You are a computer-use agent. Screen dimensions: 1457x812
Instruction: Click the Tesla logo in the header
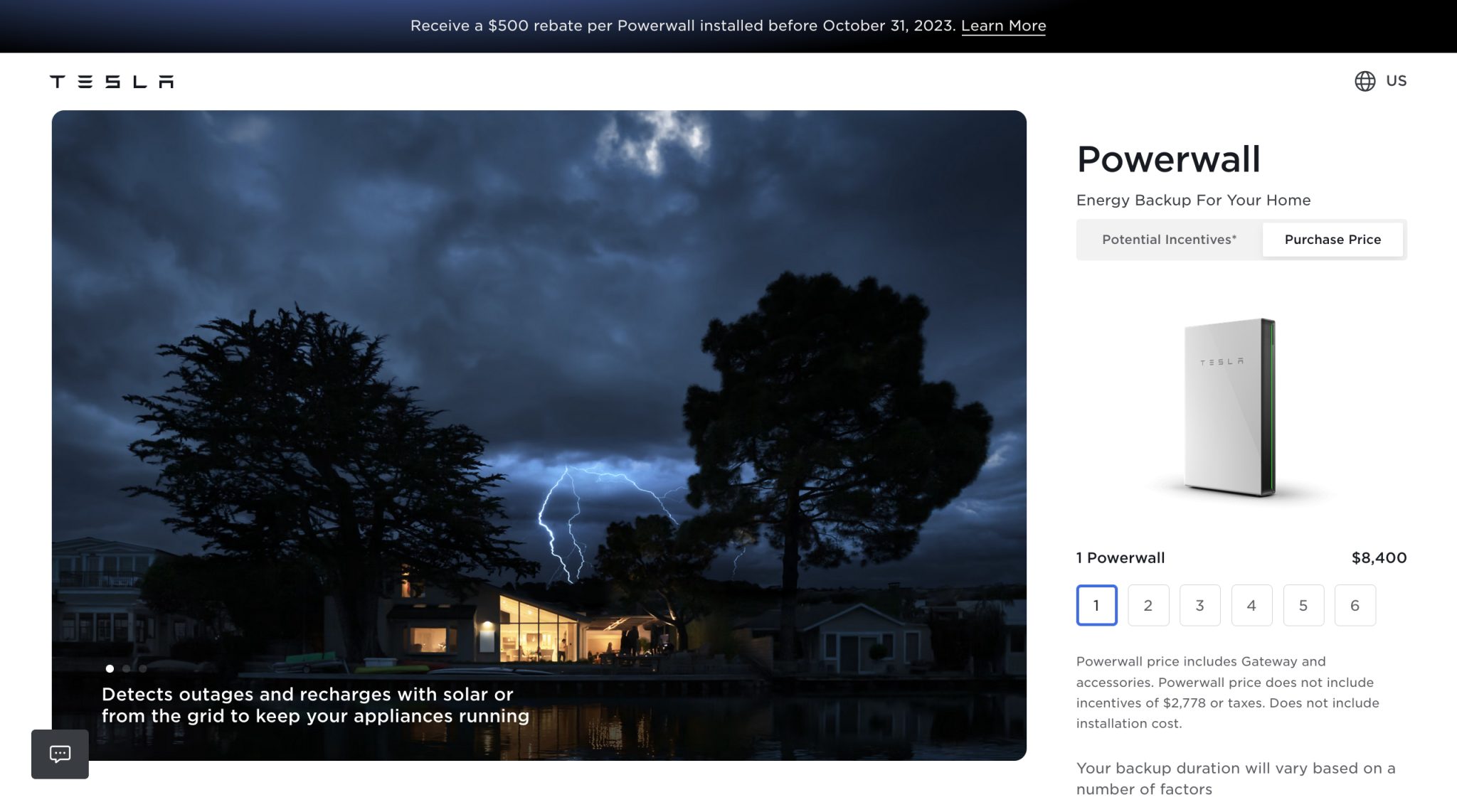click(112, 81)
